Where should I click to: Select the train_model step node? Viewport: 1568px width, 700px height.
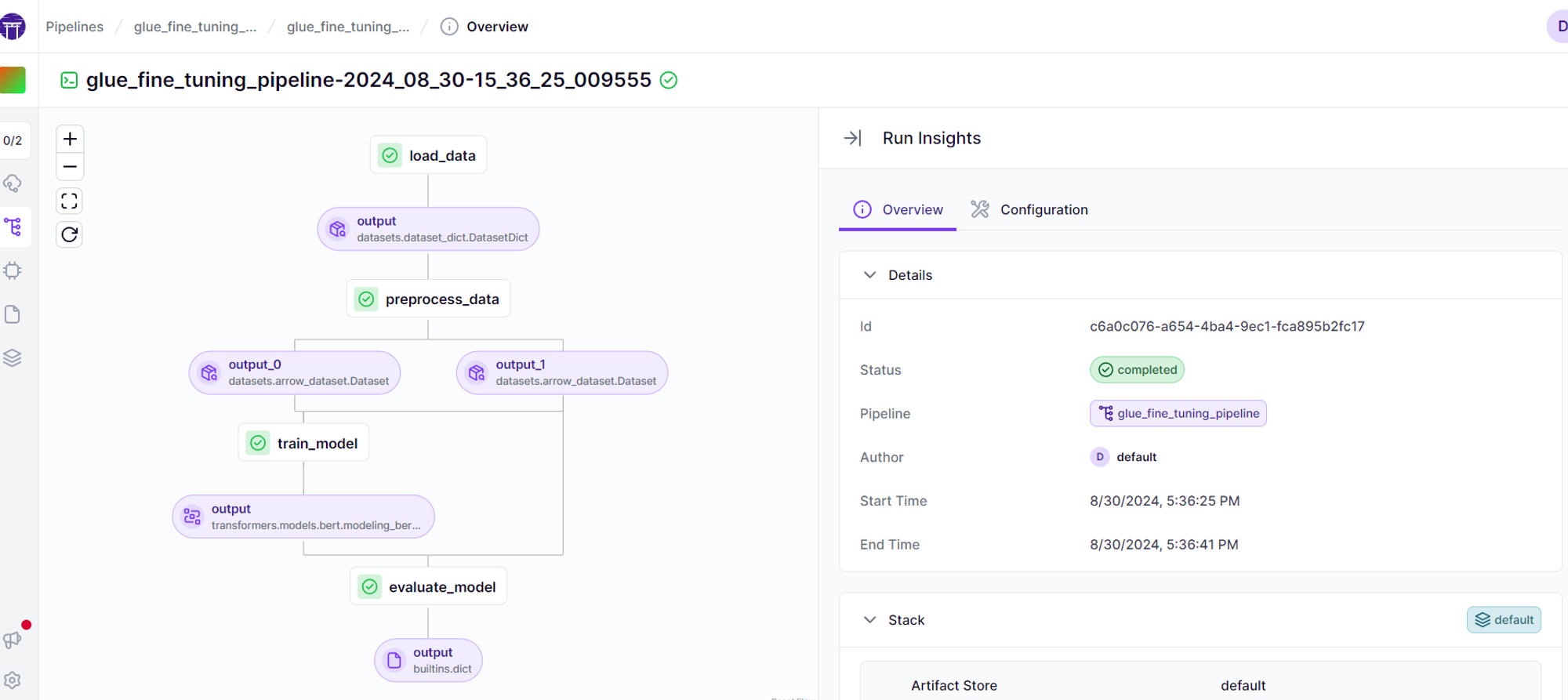tap(303, 443)
